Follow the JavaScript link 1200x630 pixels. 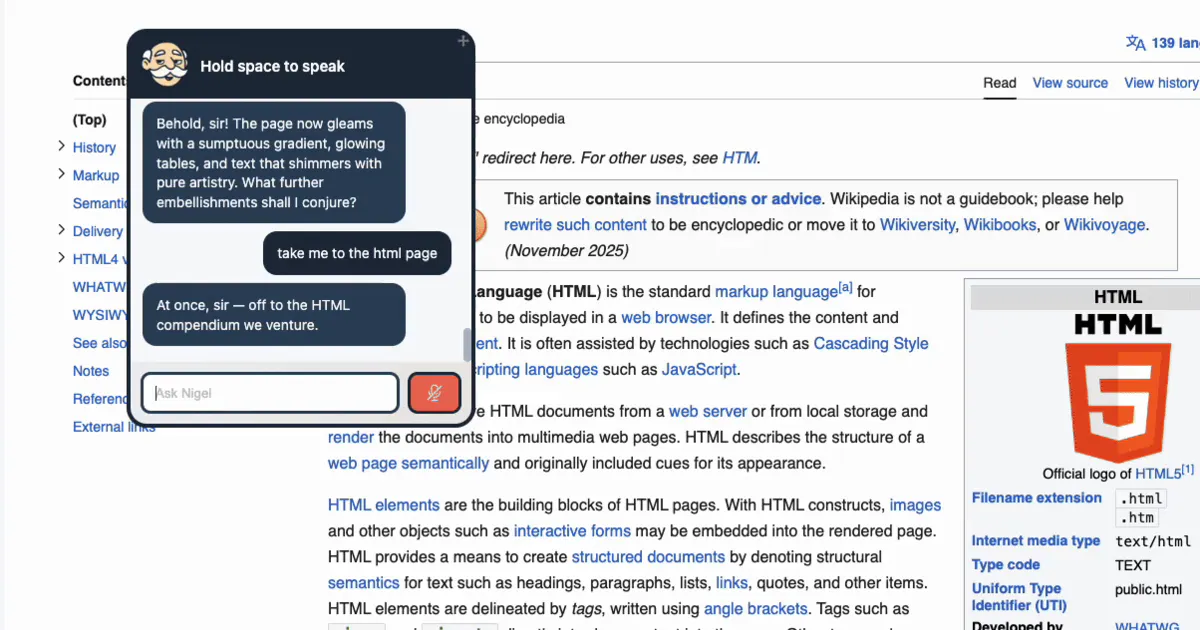699,370
